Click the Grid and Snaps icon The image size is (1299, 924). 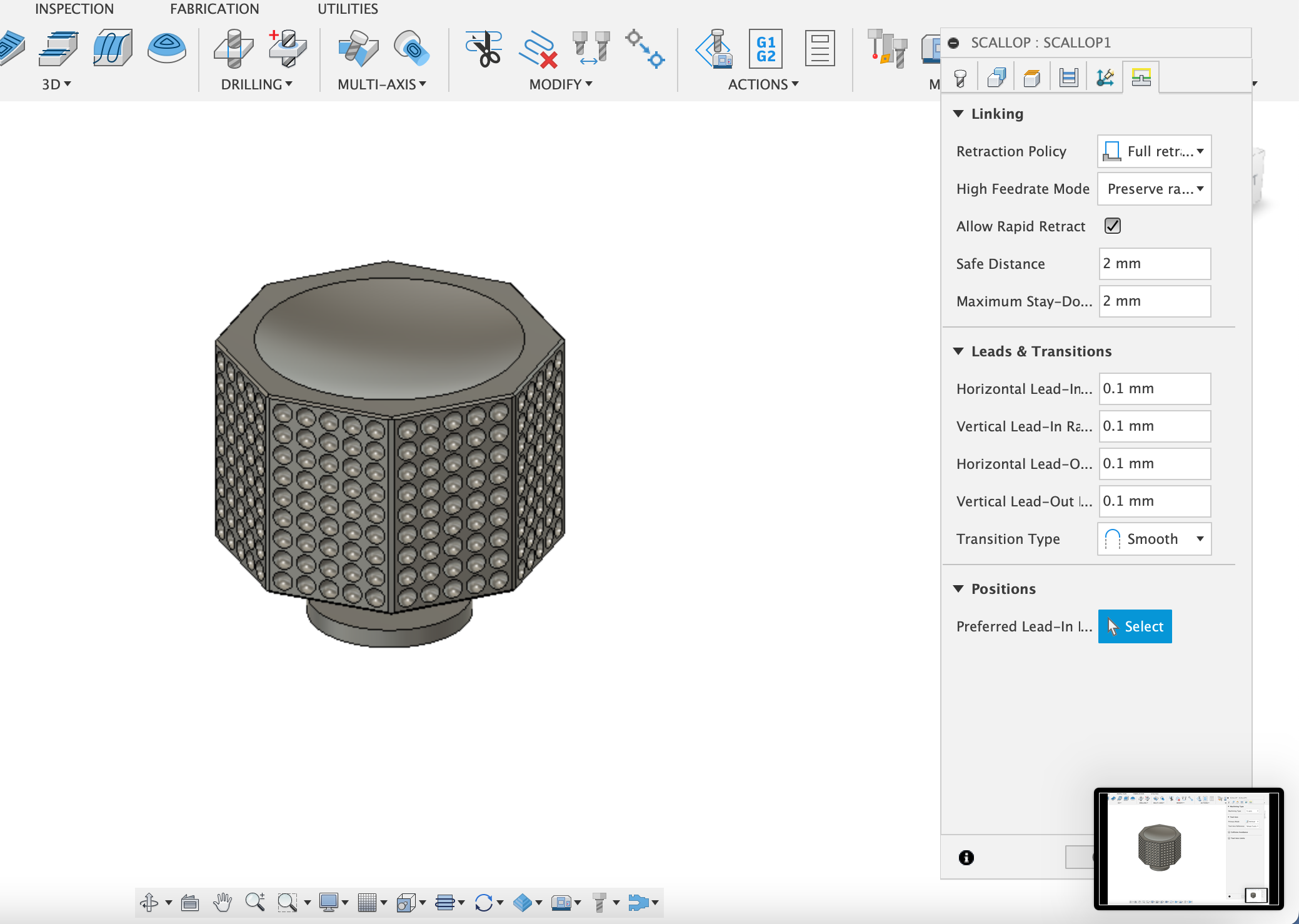tap(367, 902)
